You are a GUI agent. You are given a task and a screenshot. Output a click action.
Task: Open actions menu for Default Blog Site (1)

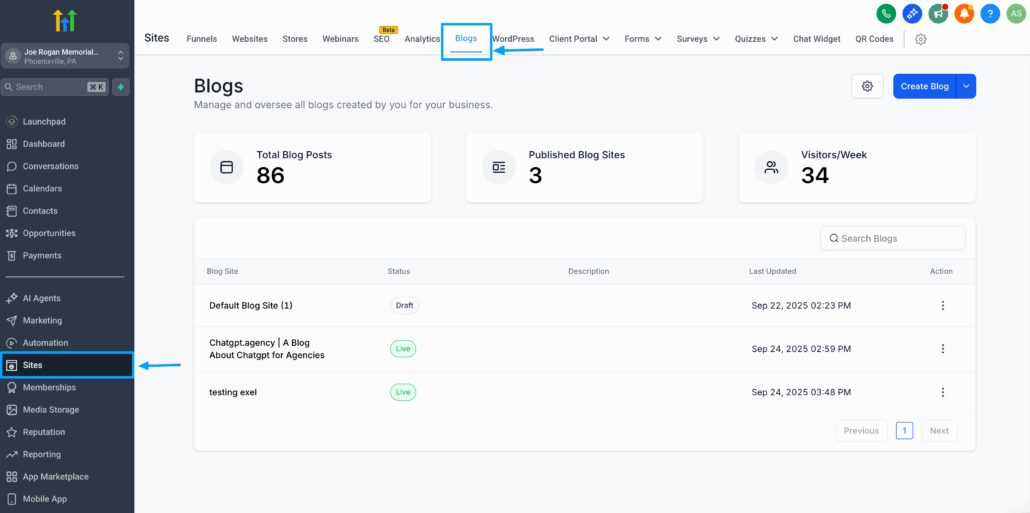coord(942,306)
